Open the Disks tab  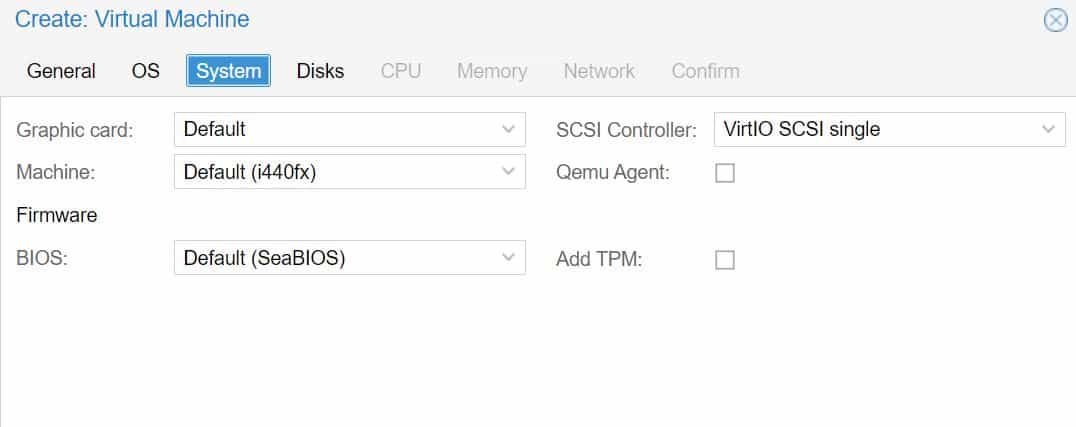(320, 71)
